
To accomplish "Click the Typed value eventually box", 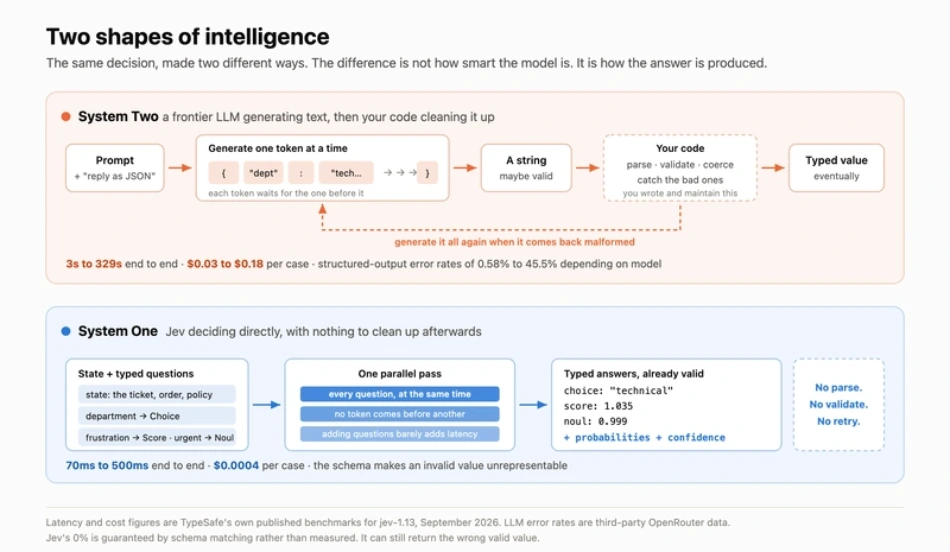I will click(836, 168).
